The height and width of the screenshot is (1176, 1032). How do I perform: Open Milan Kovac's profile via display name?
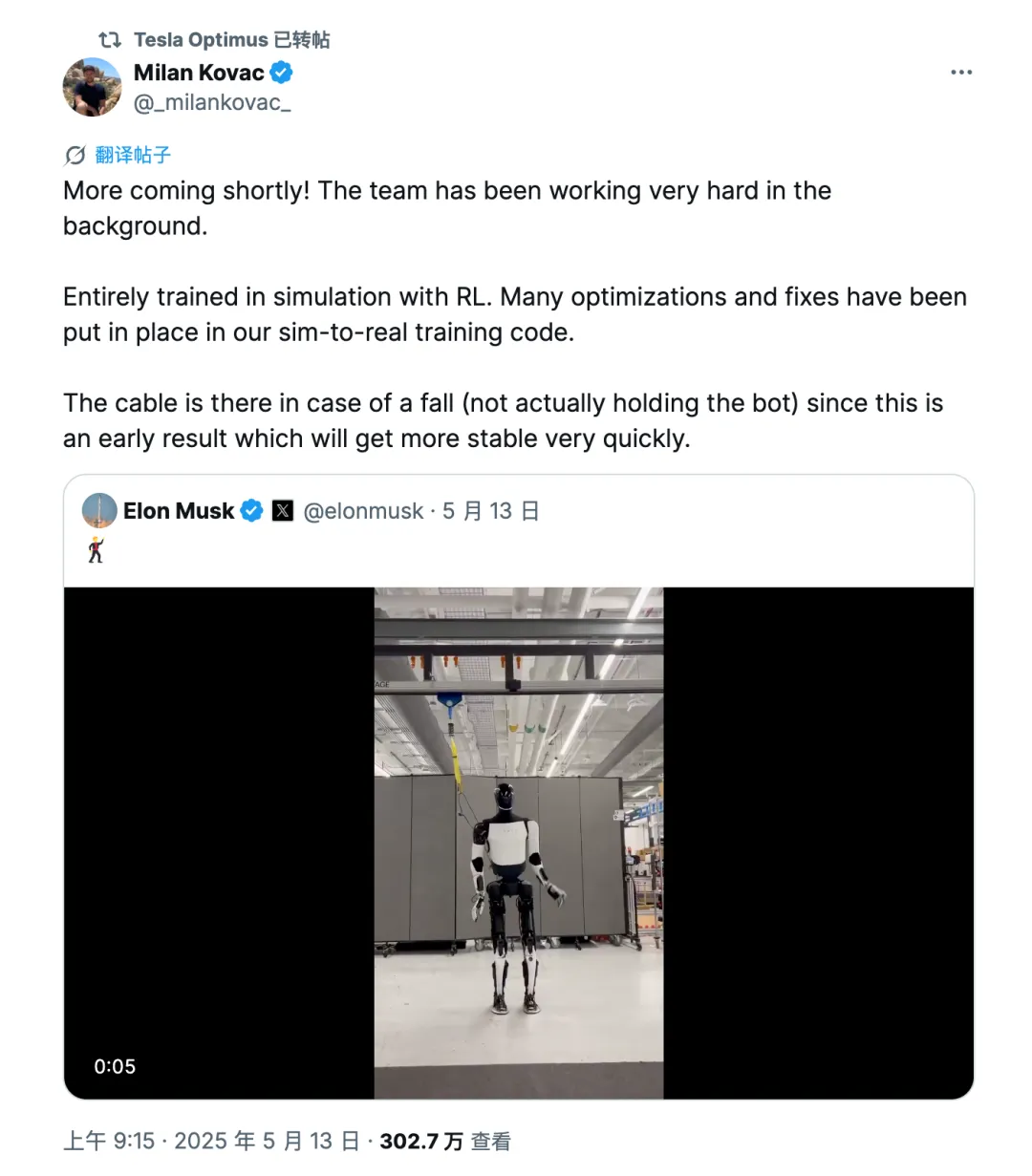[x=199, y=73]
